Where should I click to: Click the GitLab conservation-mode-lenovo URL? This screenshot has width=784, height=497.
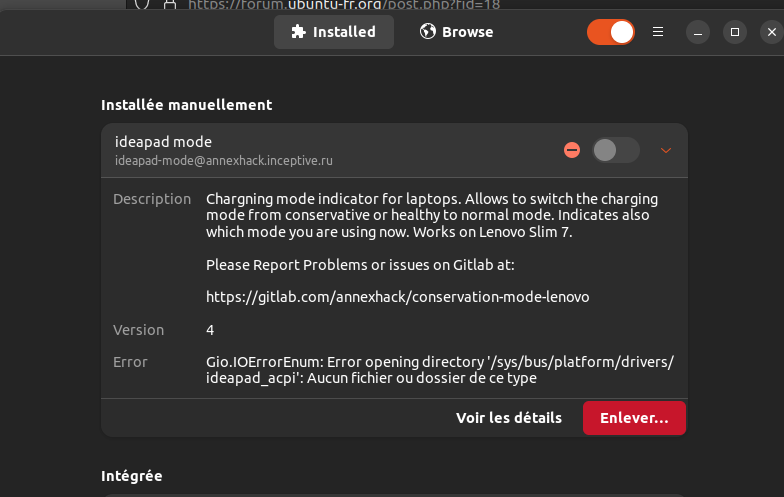pos(397,297)
